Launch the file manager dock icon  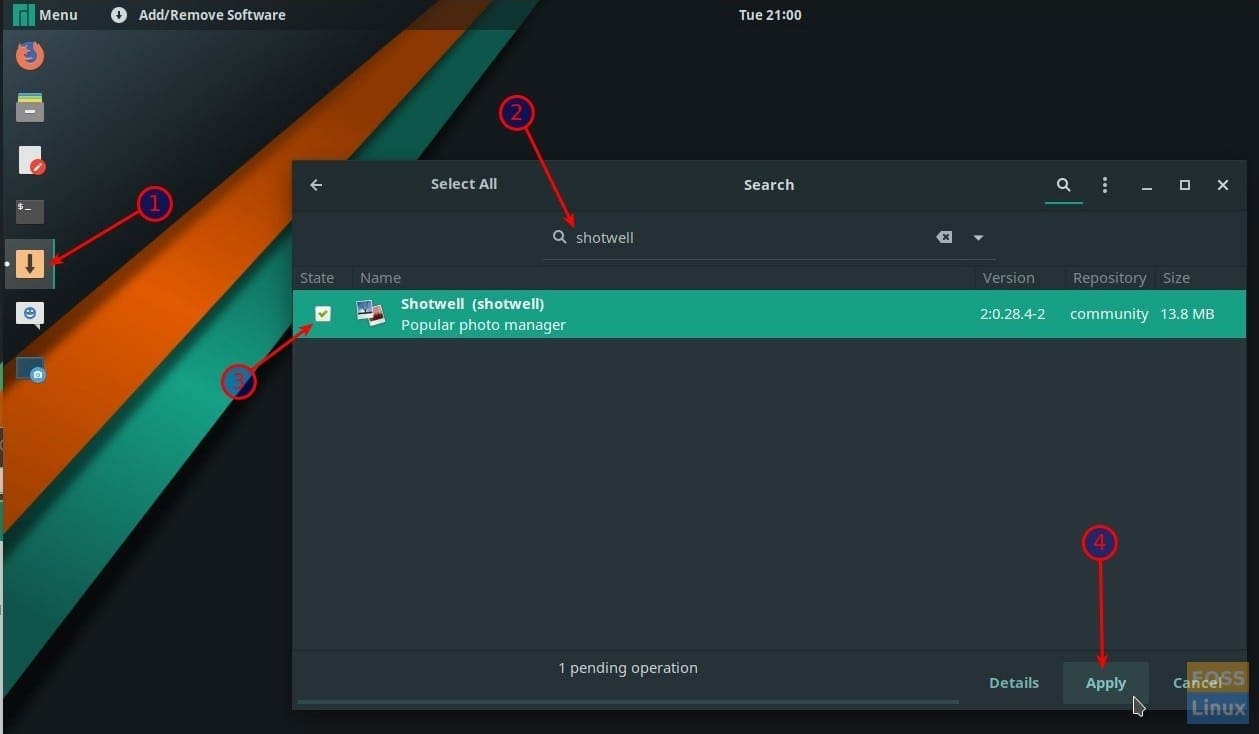[30, 106]
